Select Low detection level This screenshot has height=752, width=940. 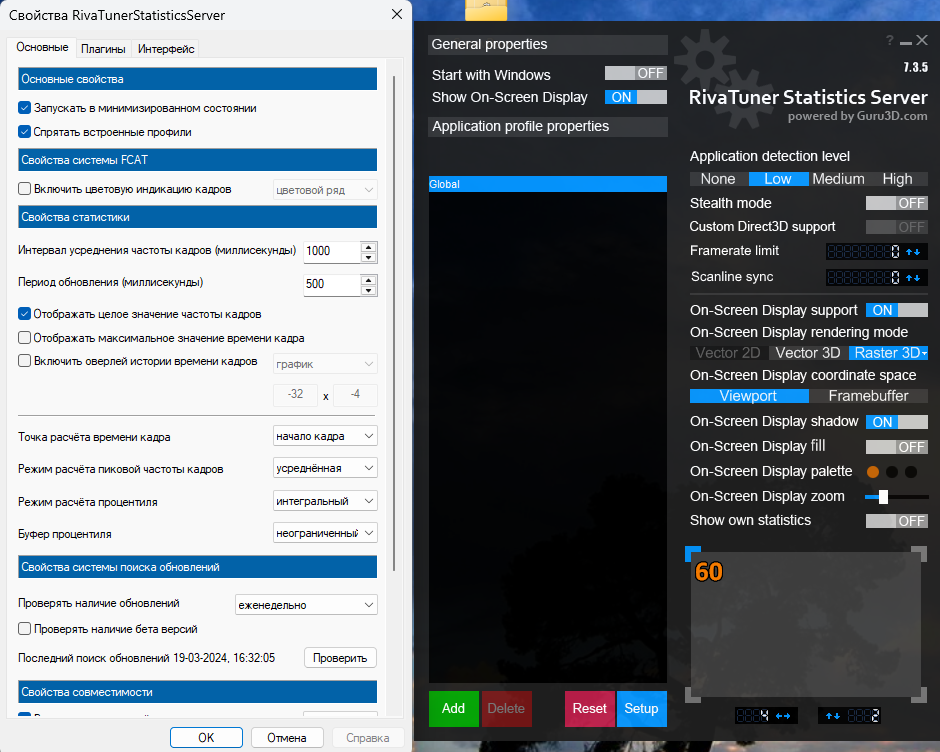(778, 179)
